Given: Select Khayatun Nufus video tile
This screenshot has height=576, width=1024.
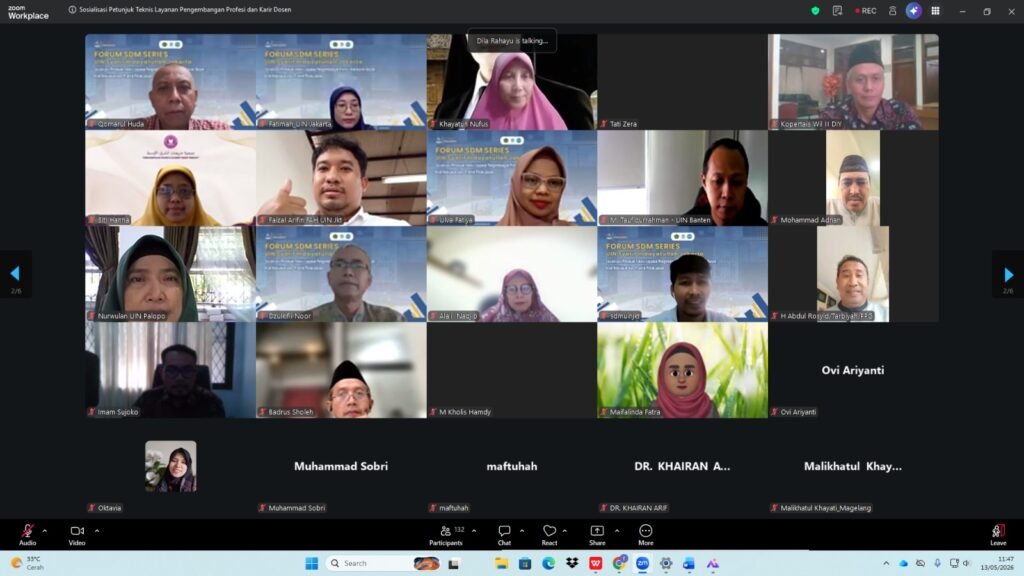Looking at the screenshot, I should pyautogui.click(x=511, y=82).
